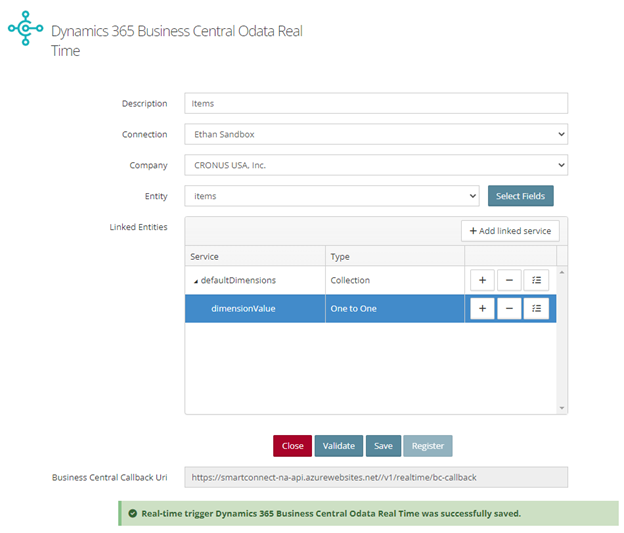Open the Connection dropdown showing Ethan Sandbox
The image size is (624, 533).
coord(376,134)
